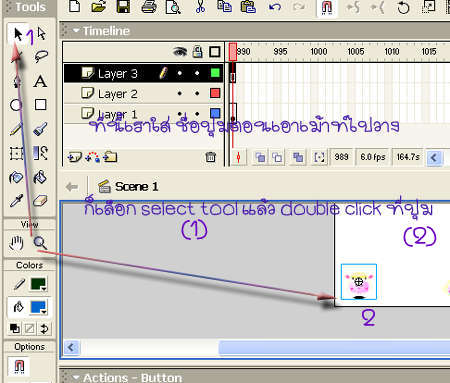450x383 pixels.
Task: Choose the Lasso tool
Action: click(x=41, y=56)
